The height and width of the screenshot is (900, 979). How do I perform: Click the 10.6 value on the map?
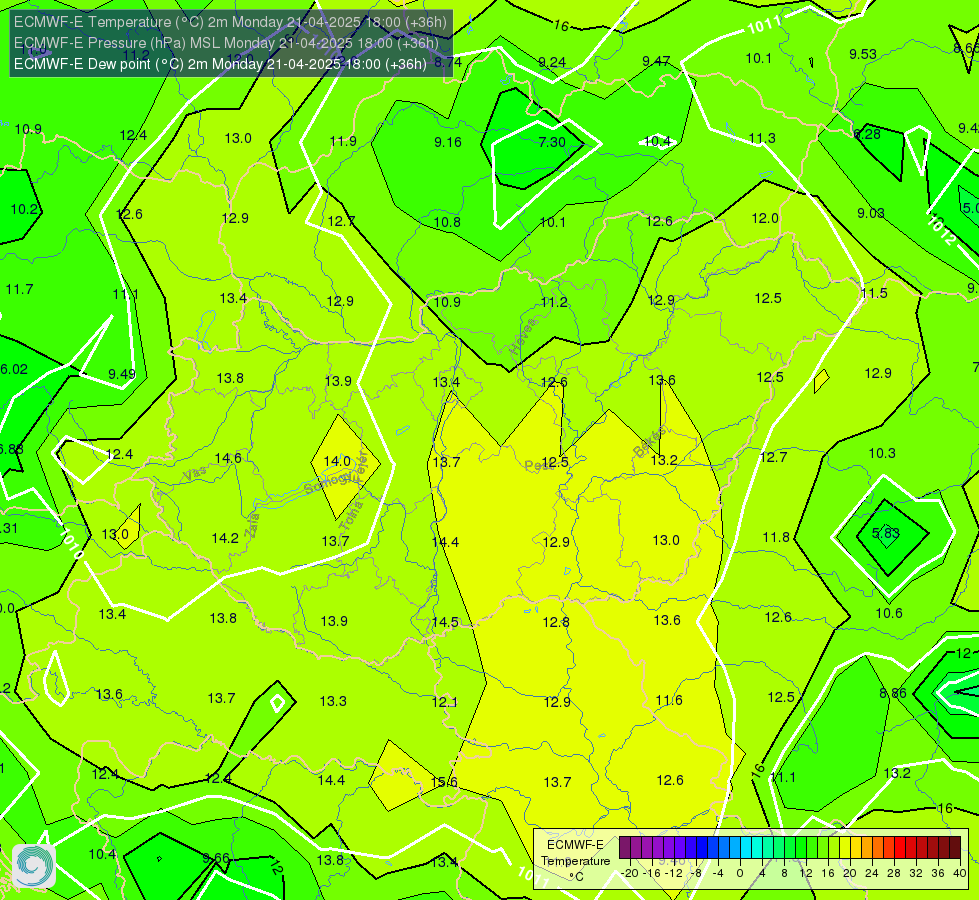click(889, 613)
